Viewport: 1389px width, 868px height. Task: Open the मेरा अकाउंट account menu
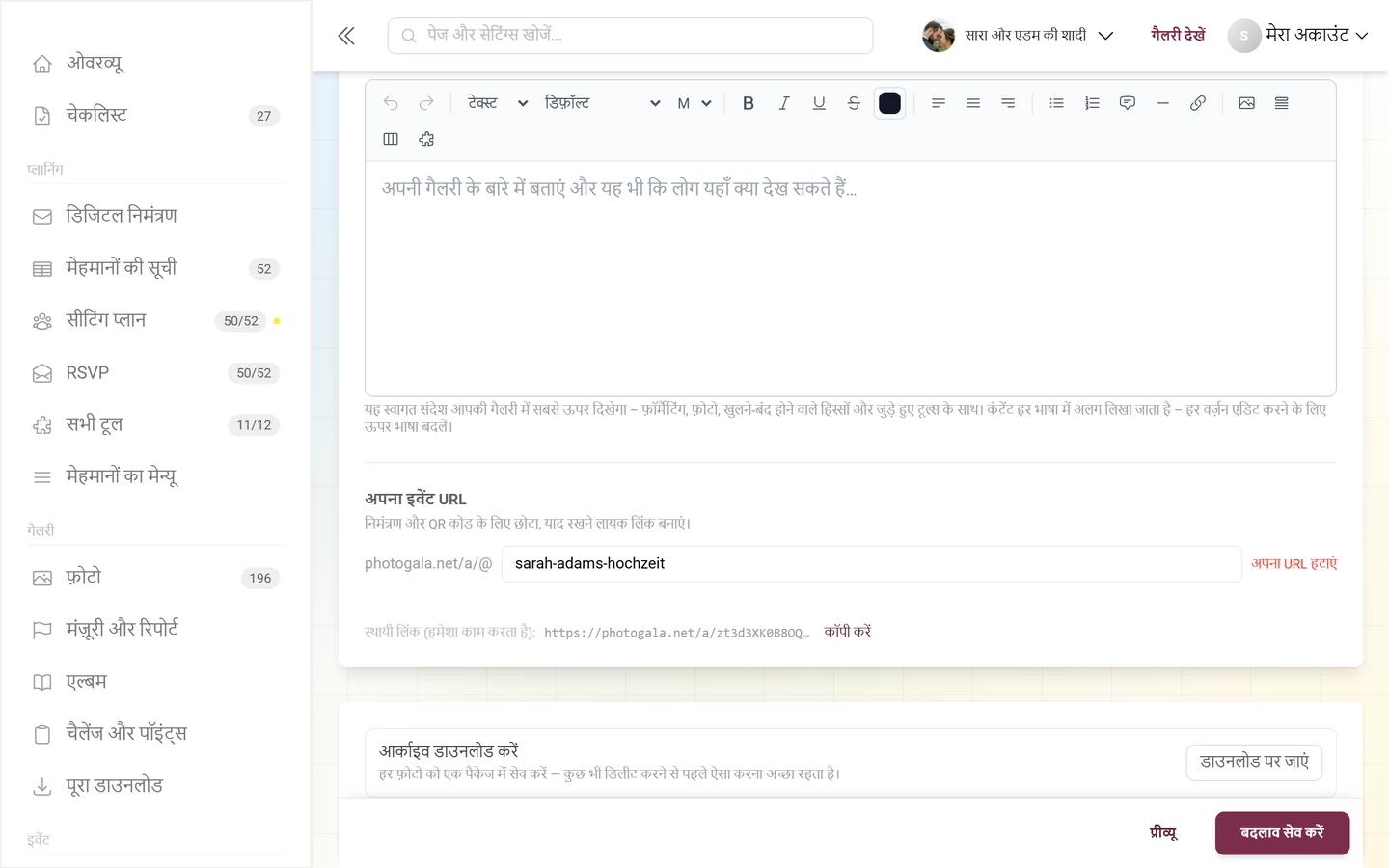pyautogui.click(x=1298, y=36)
